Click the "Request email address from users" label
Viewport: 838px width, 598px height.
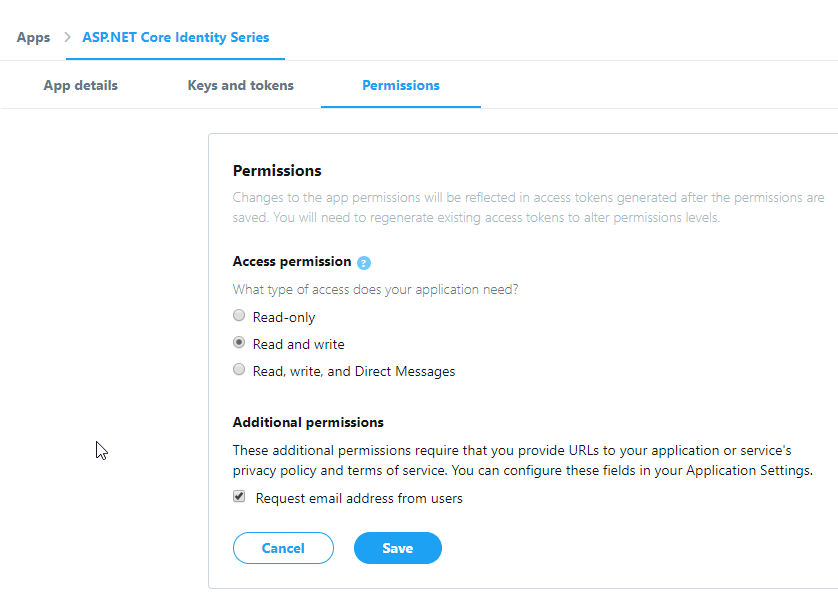pos(359,498)
